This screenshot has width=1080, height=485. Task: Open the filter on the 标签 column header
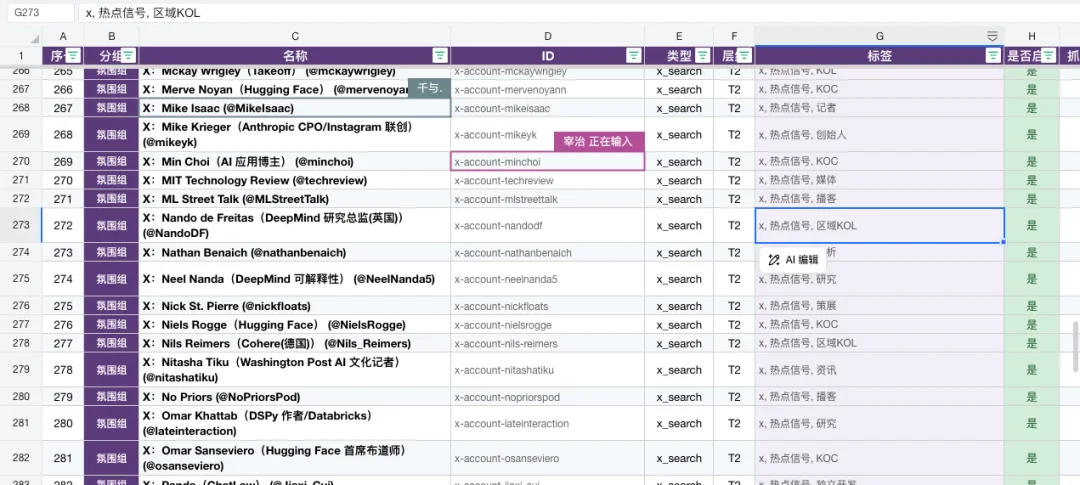(x=993, y=56)
